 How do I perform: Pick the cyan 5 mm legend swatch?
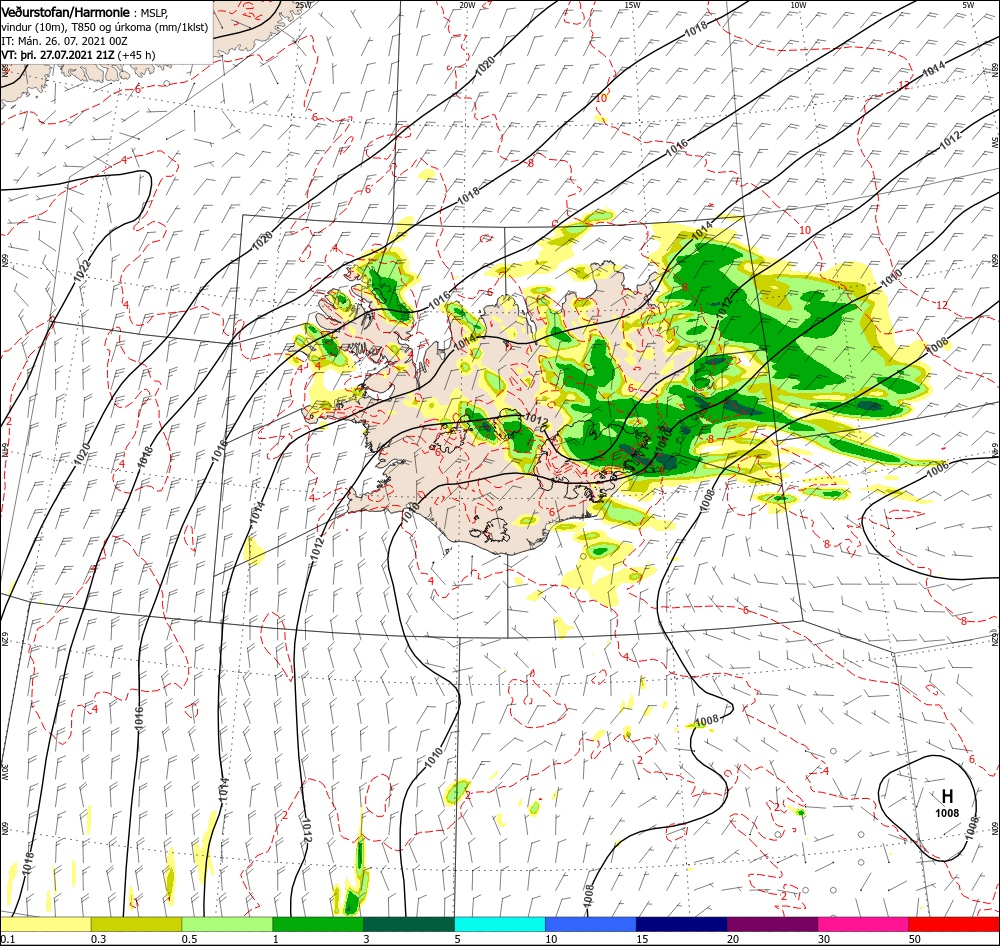500,924
